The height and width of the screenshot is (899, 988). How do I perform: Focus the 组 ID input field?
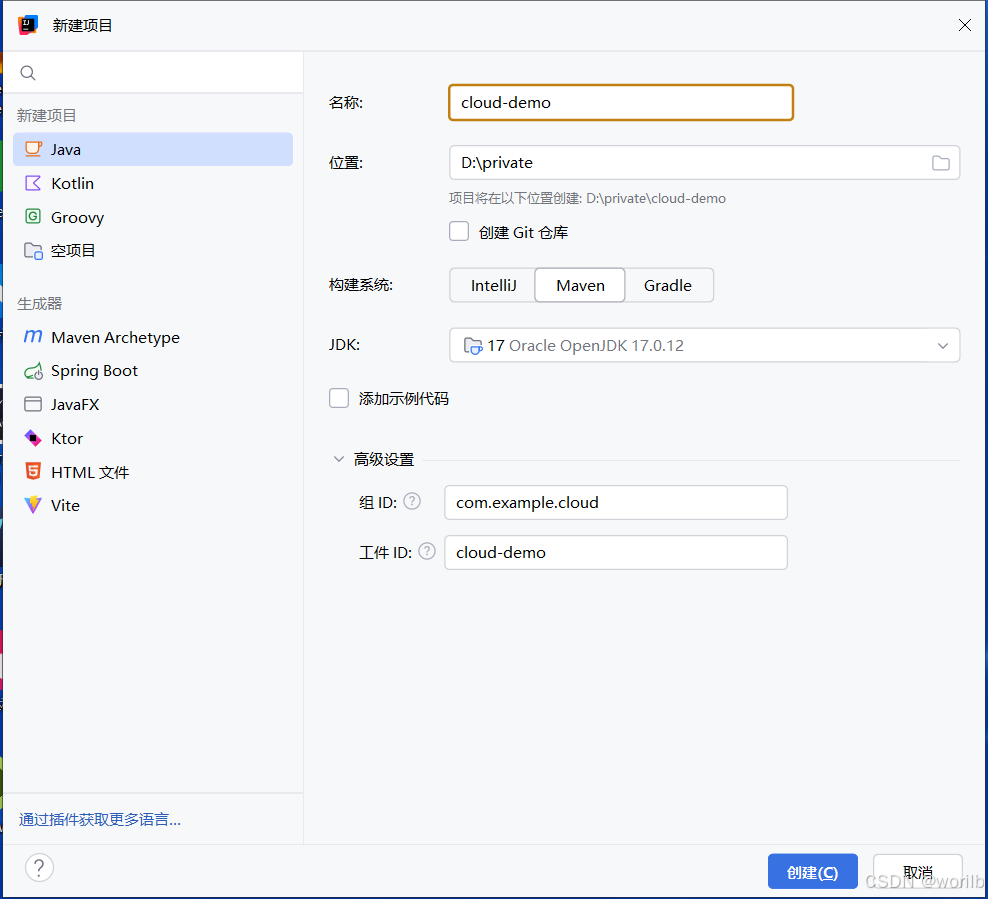[x=616, y=503]
